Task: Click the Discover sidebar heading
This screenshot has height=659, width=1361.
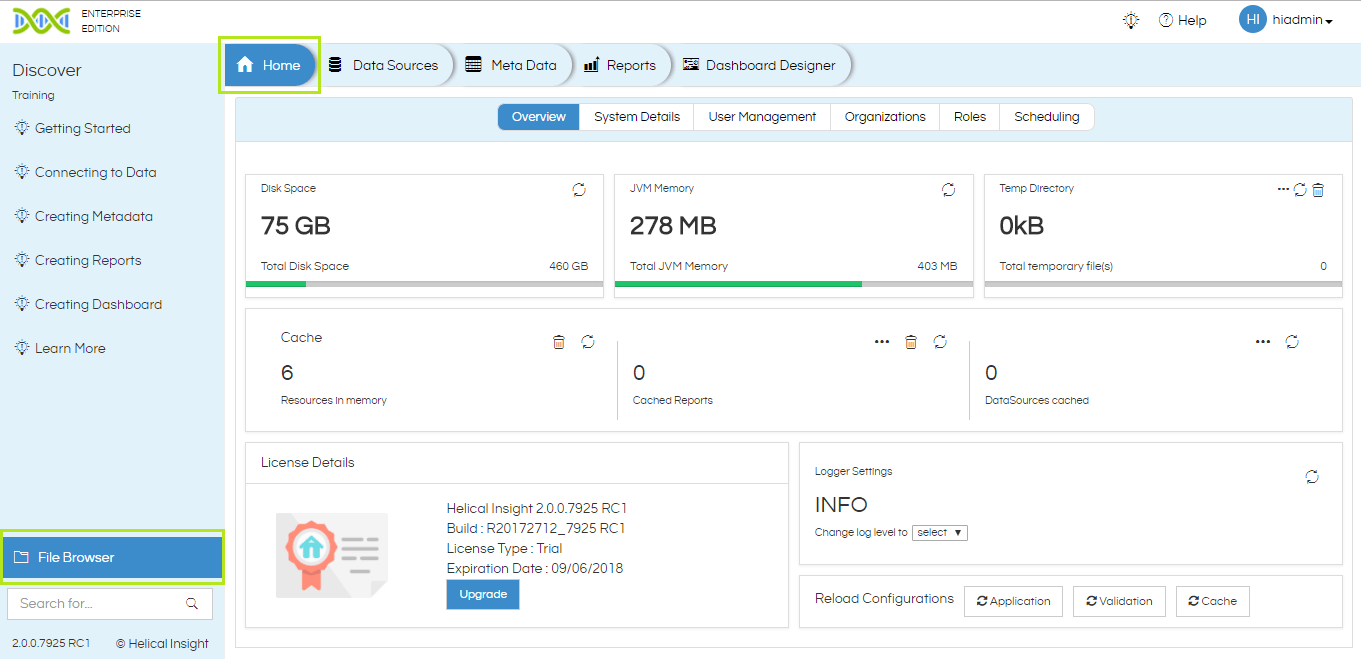Action: (47, 70)
